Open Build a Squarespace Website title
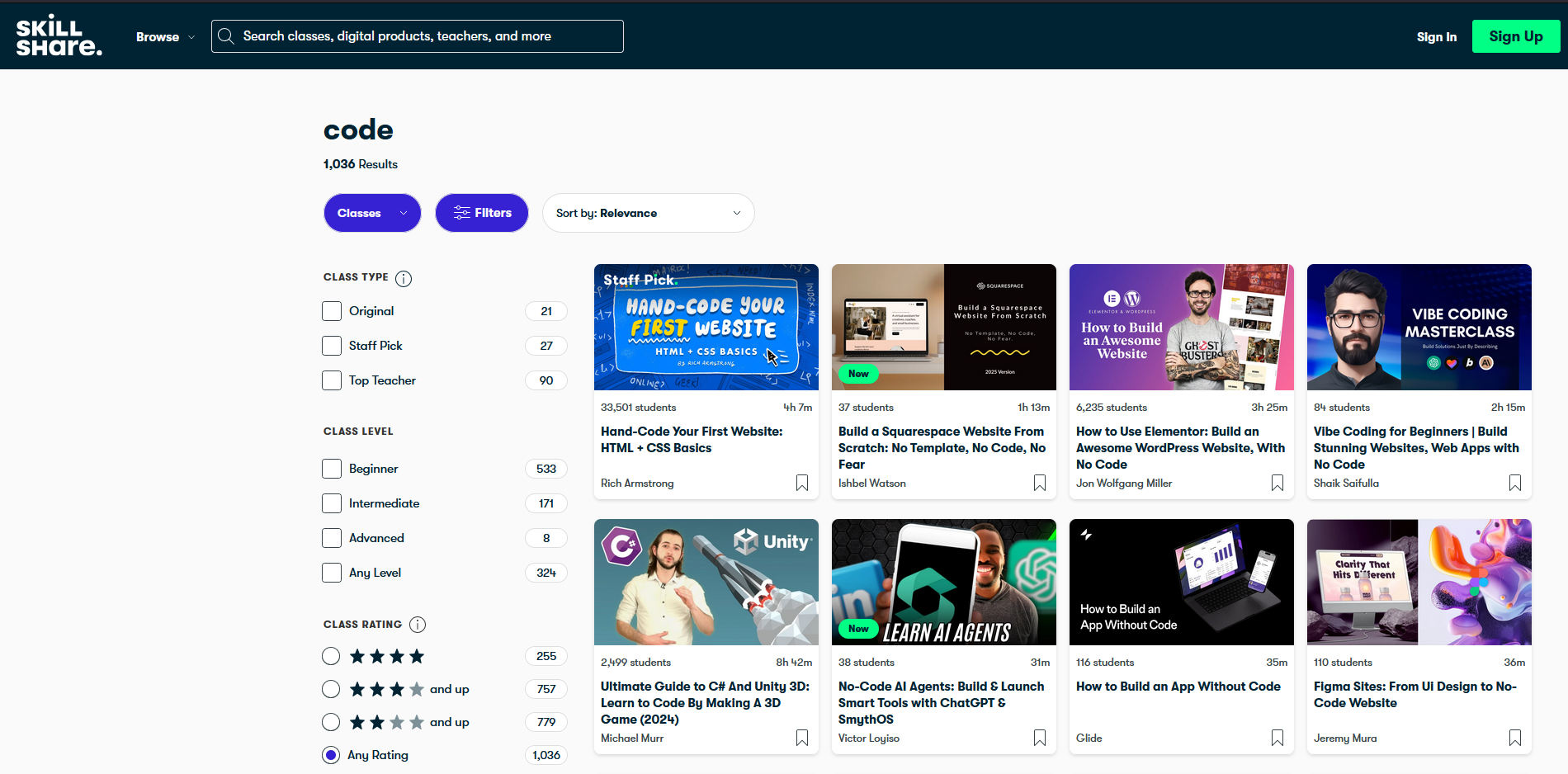The image size is (1568, 774). point(942,448)
